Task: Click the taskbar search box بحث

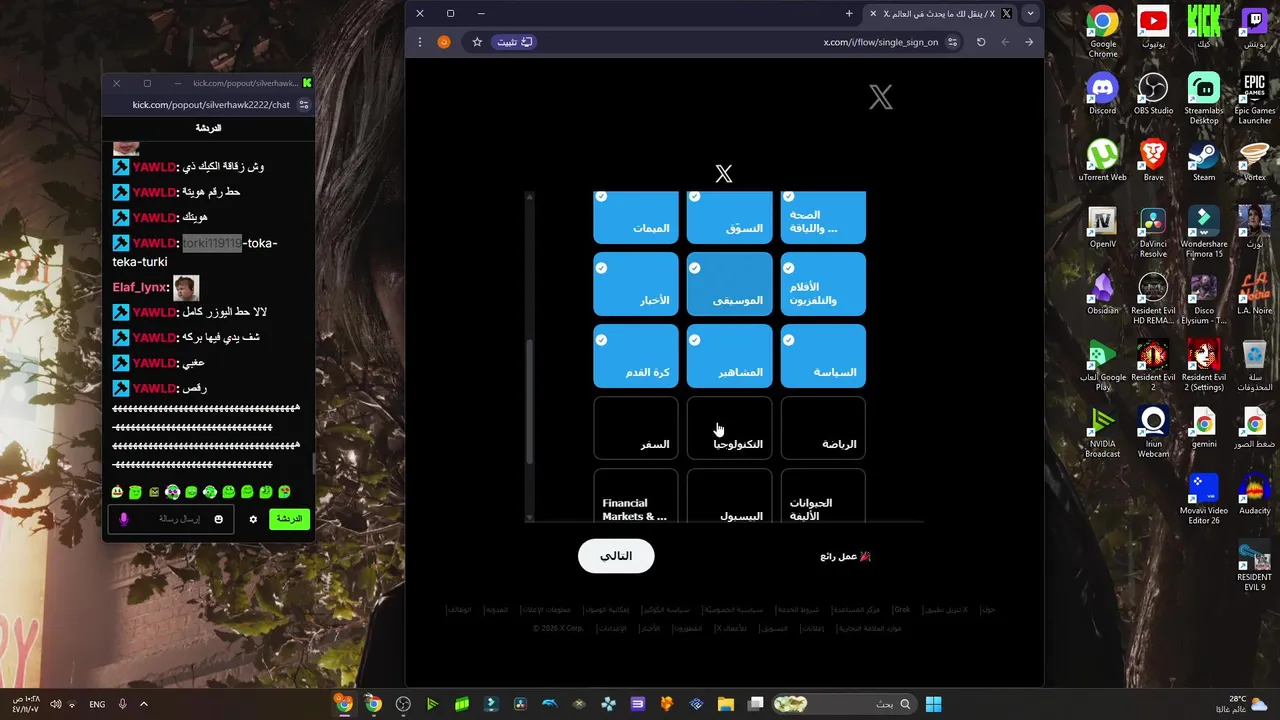Action: [x=845, y=704]
